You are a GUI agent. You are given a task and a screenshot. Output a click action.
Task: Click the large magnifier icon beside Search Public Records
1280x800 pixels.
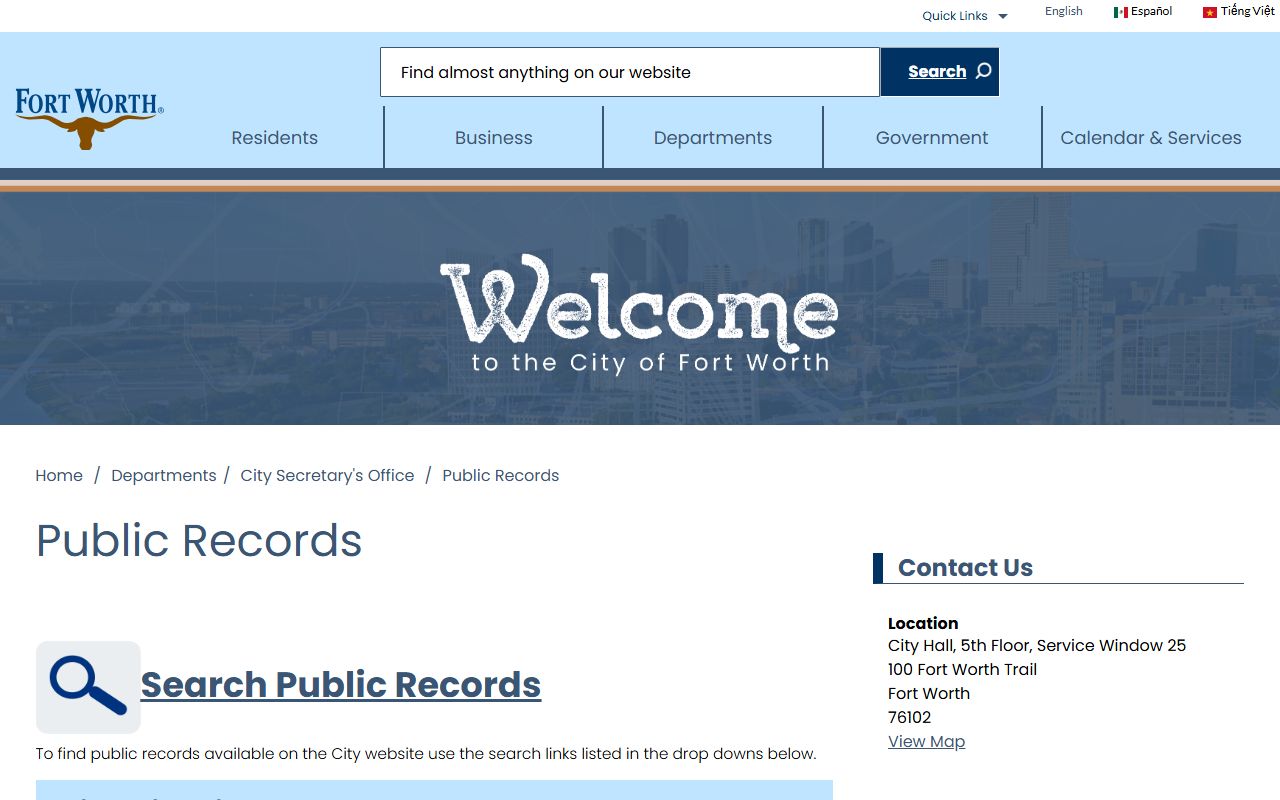(x=88, y=687)
